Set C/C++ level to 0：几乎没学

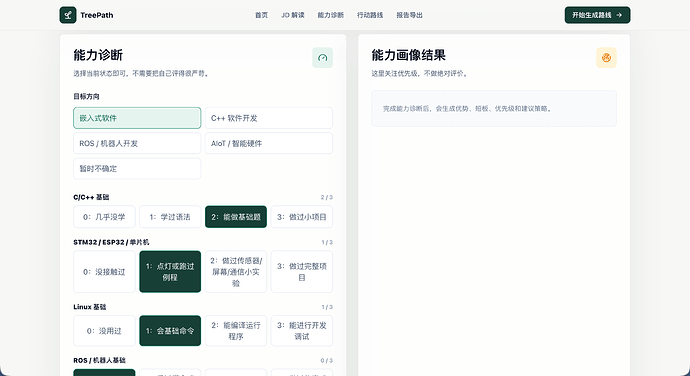coord(104,217)
